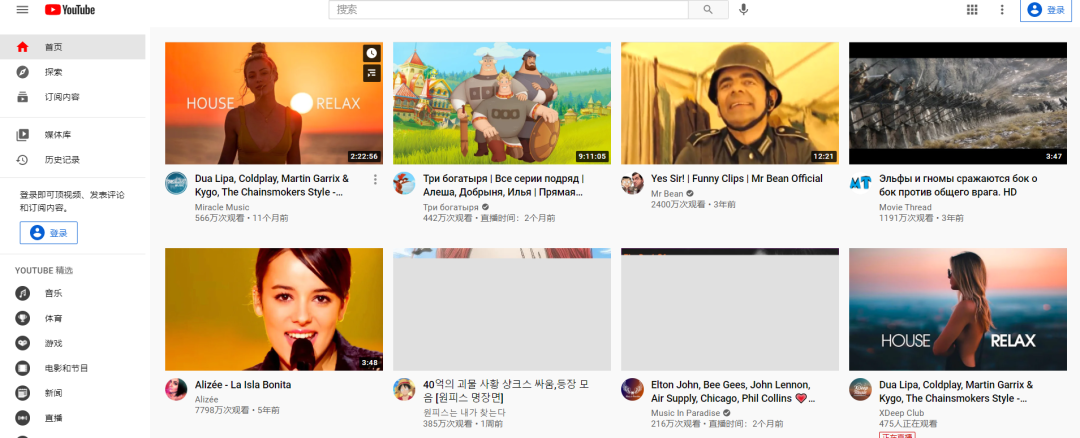
Task: Open title 'Alizée - La Isla Bonita'
Action: click(243, 385)
